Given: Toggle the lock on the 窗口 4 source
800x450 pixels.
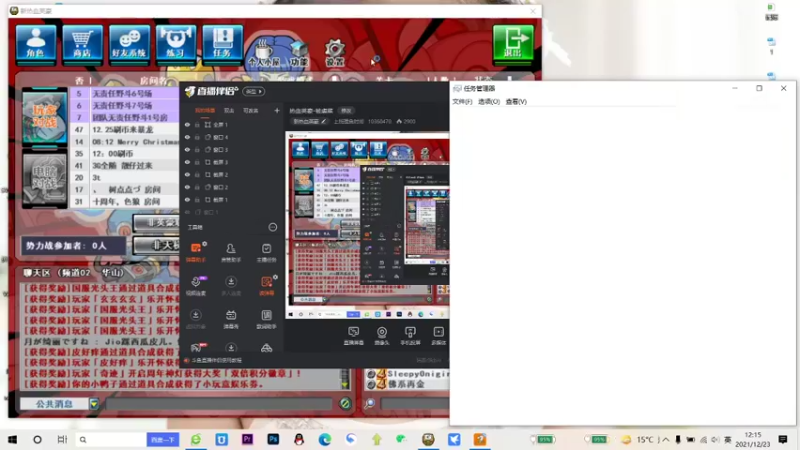Looking at the screenshot, I should [x=197, y=137].
